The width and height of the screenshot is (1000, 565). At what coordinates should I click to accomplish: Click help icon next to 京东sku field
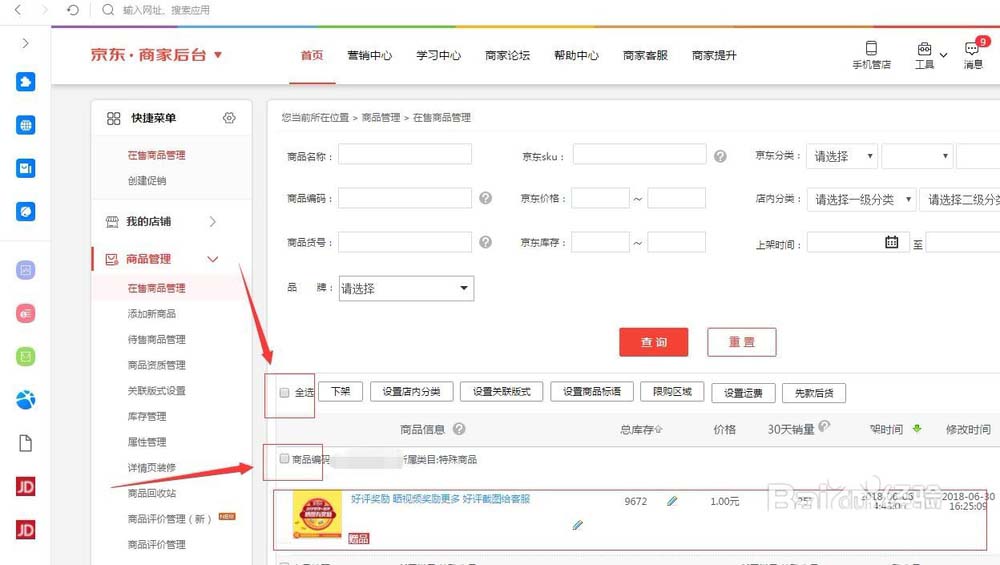click(720, 156)
